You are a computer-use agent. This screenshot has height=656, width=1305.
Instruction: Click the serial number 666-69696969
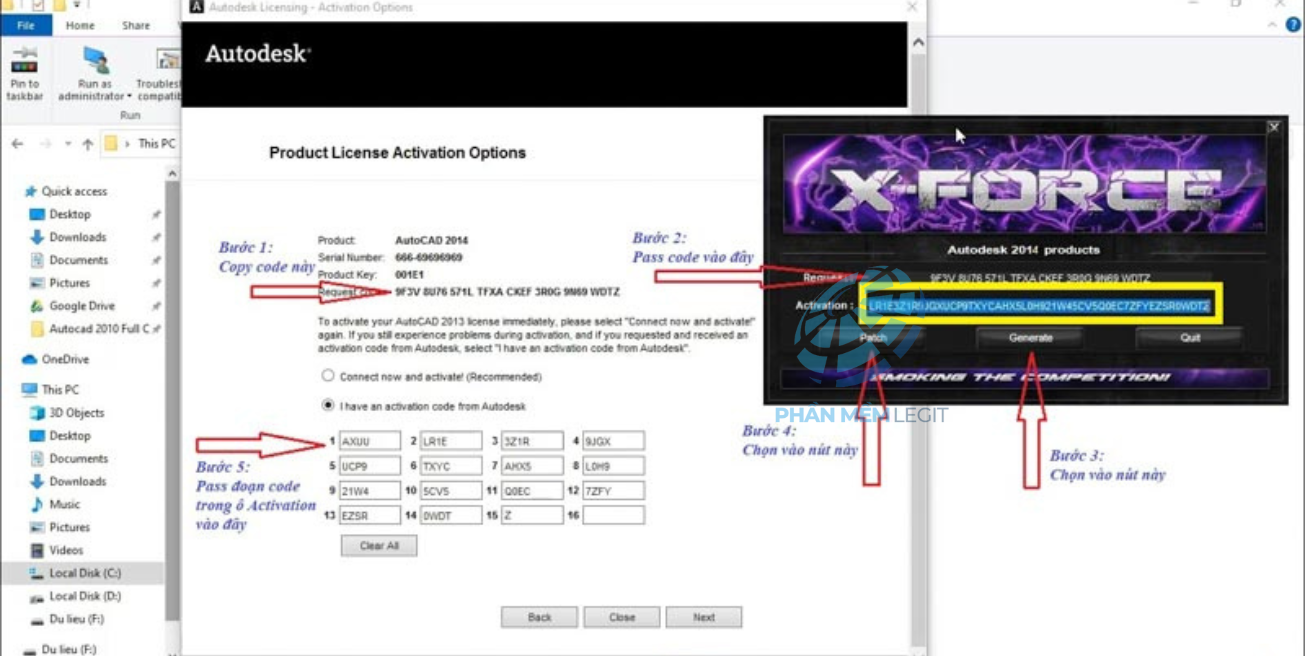click(x=429, y=257)
